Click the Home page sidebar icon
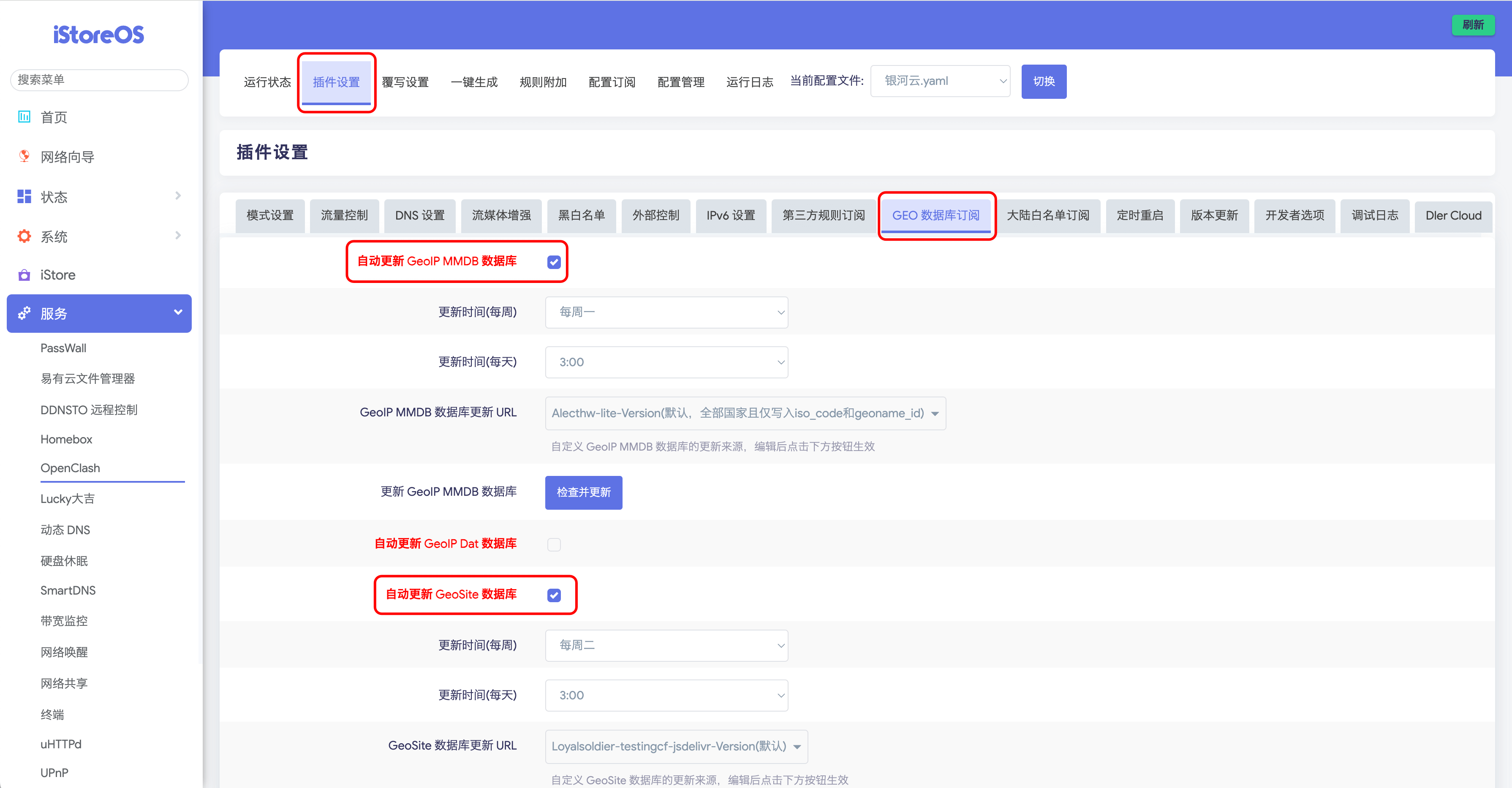The image size is (1512, 788). (24, 117)
